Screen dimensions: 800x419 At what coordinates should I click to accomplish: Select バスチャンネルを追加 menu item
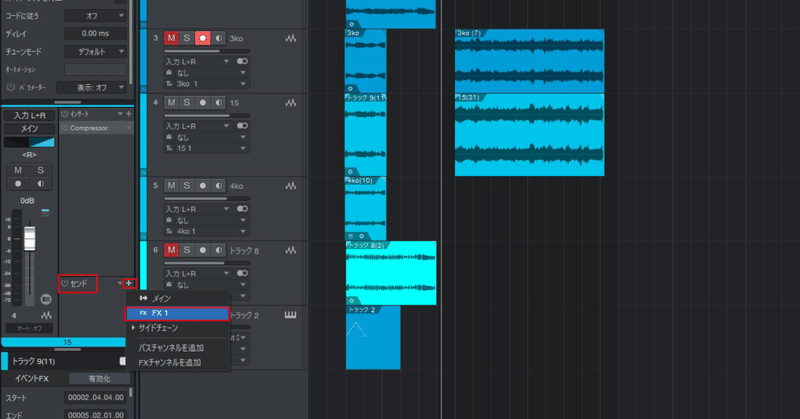click(x=178, y=348)
